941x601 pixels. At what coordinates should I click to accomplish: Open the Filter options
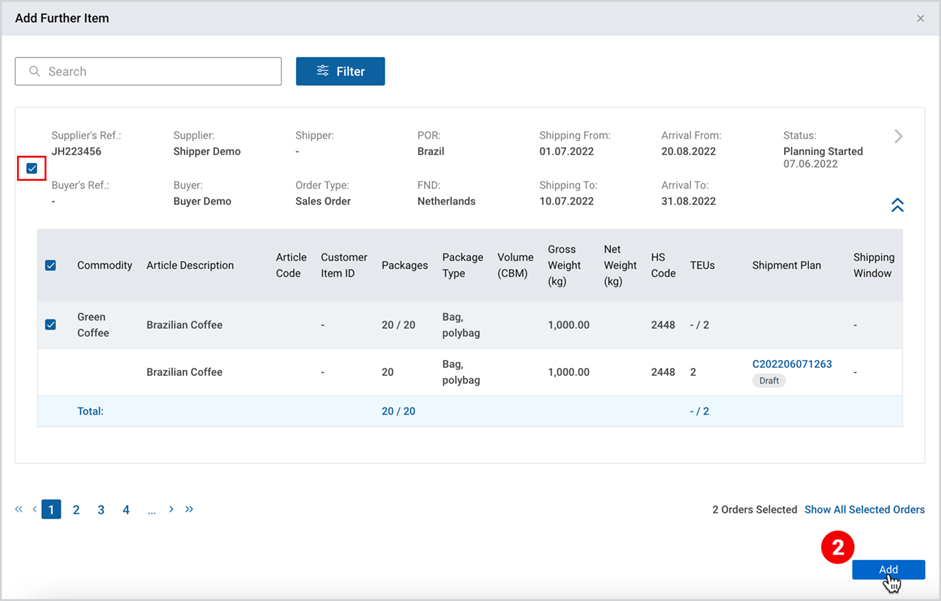click(340, 71)
